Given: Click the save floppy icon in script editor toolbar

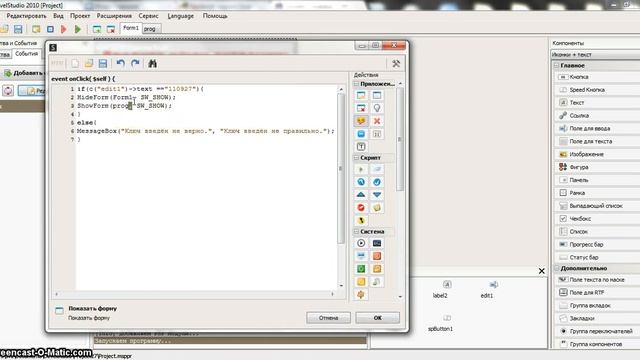Looking at the screenshot, I should tap(102, 64).
